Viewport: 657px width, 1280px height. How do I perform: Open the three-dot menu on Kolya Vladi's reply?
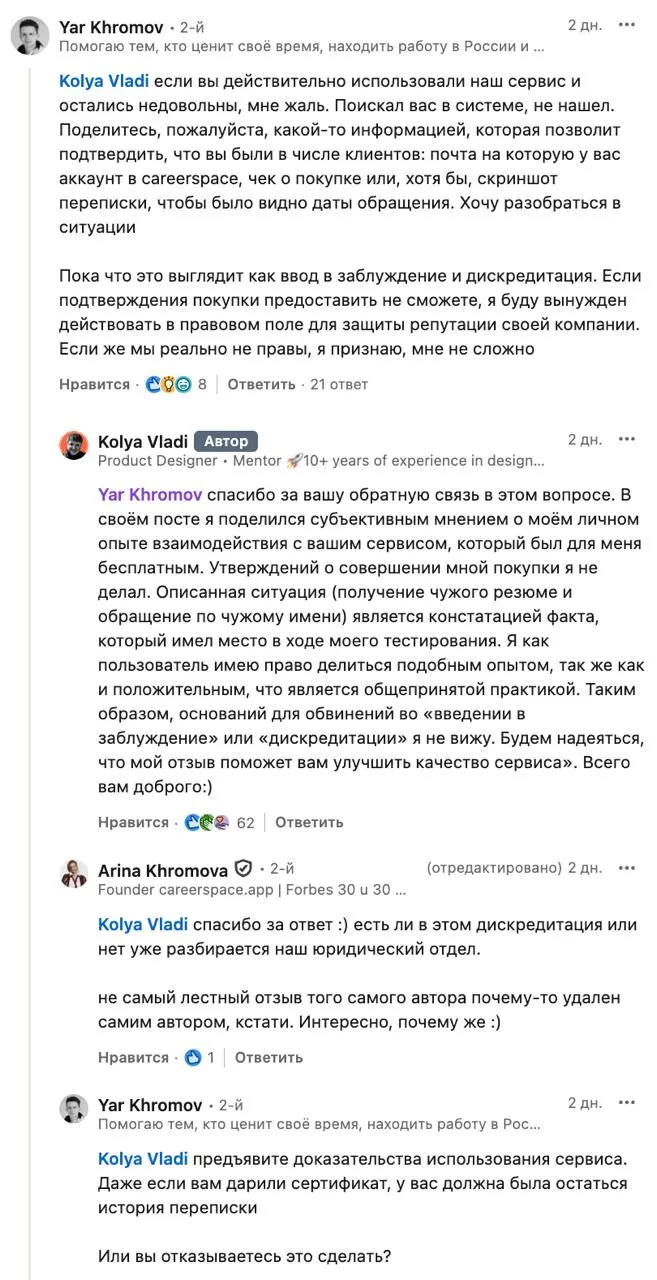[x=627, y=440]
